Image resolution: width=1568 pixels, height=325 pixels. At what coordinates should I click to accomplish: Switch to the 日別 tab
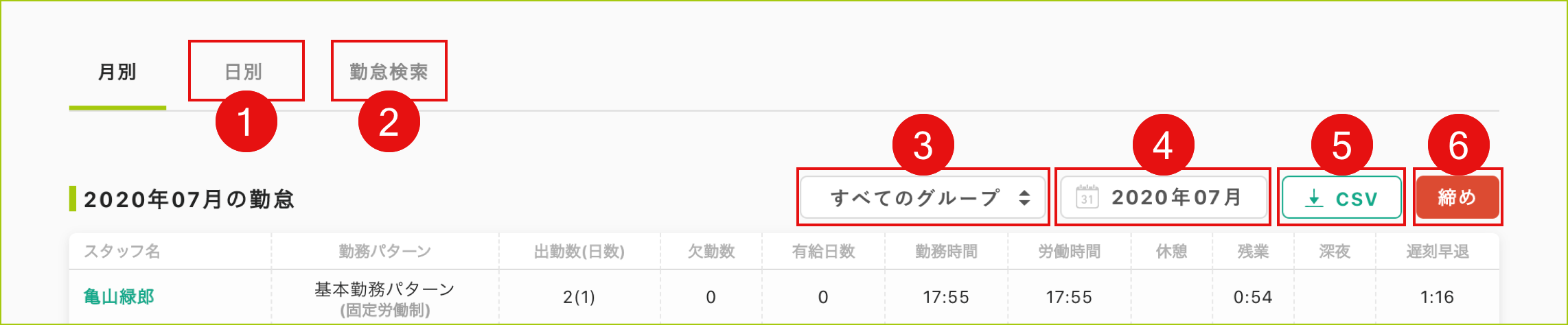click(x=244, y=72)
